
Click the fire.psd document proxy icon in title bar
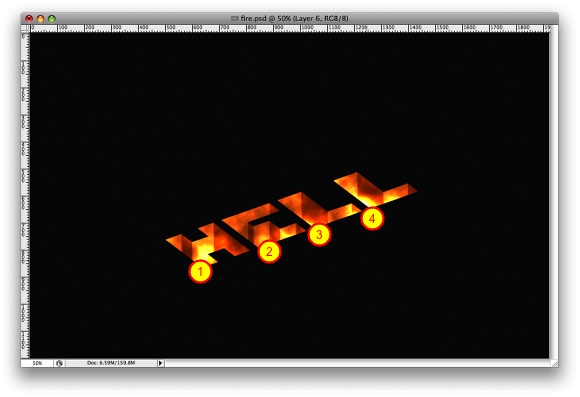pos(234,18)
